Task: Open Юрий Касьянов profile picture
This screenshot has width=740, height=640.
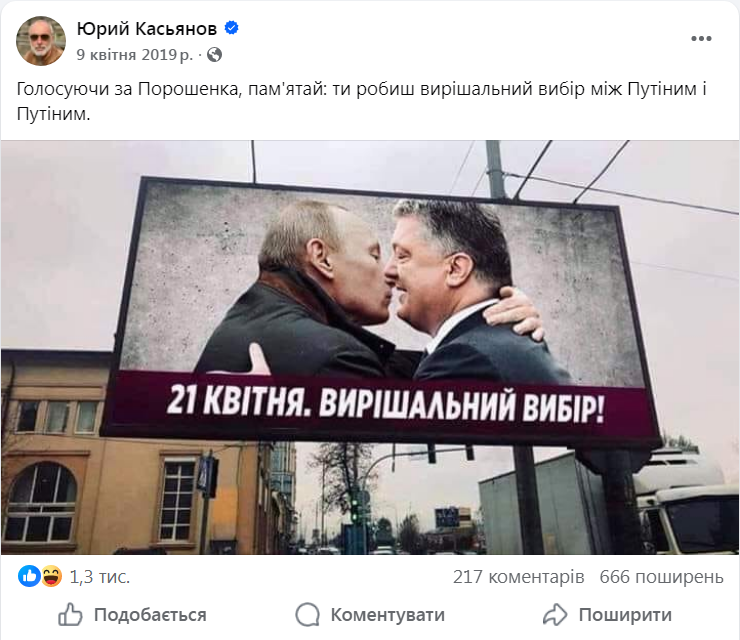Action: 41,41
